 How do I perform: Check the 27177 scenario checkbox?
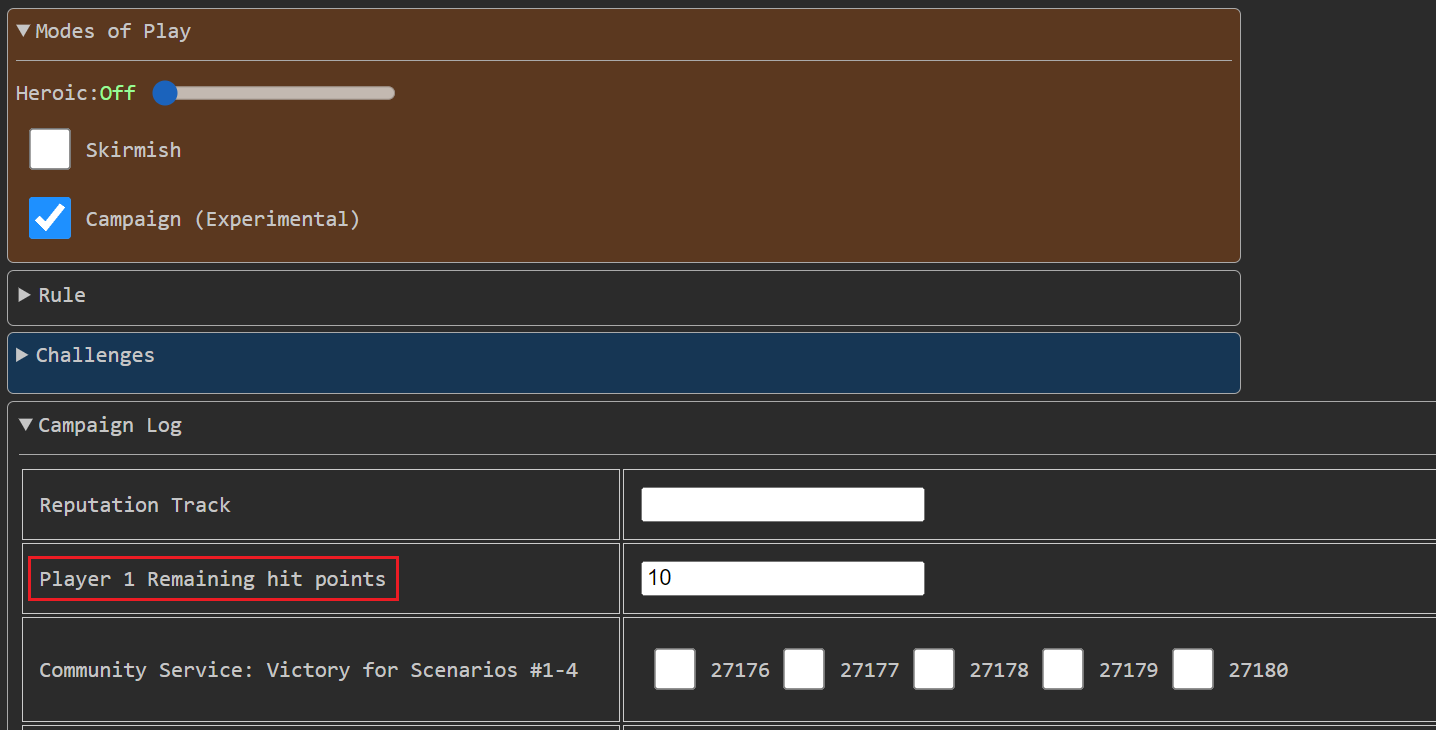click(x=804, y=669)
